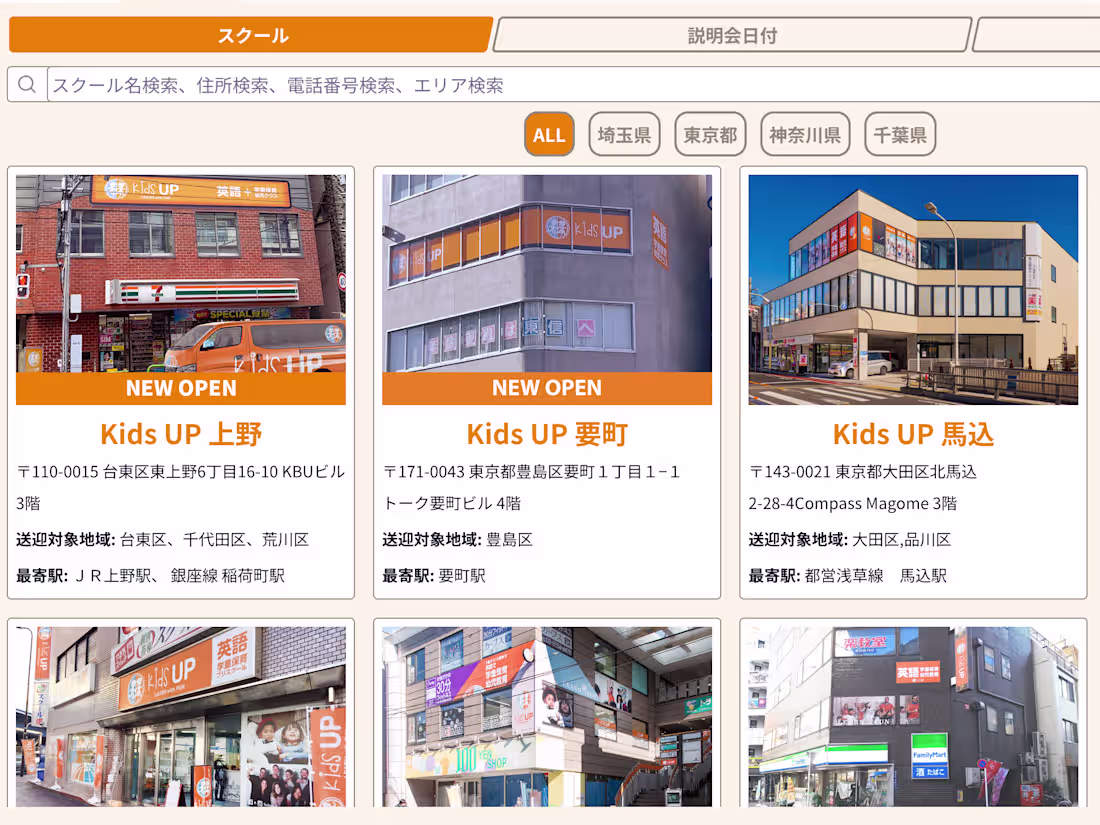The width and height of the screenshot is (1100, 825).
Task: Open the photo with 100 YEN SHOP building
Action: tap(547, 717)
